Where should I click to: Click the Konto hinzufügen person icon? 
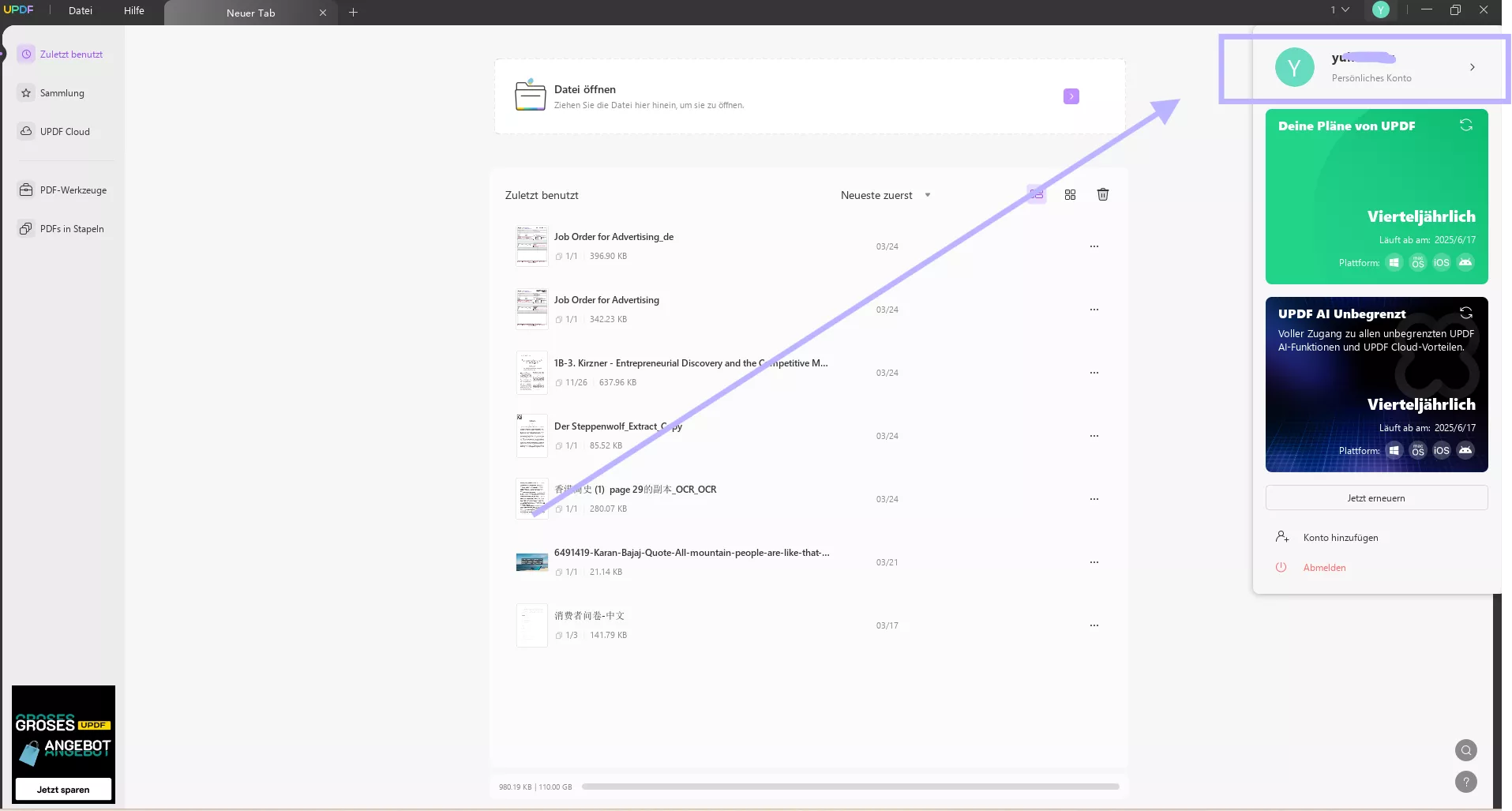pos(1282,537)
